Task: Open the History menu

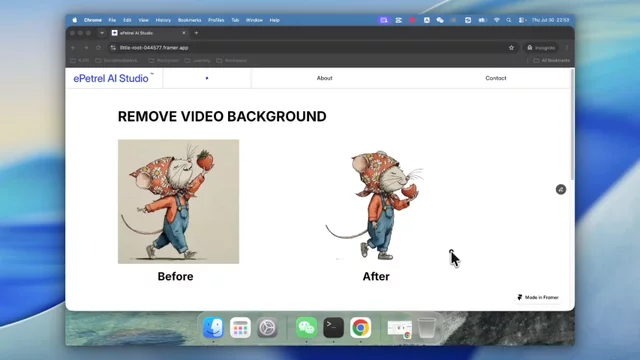Action: point(163,20)
